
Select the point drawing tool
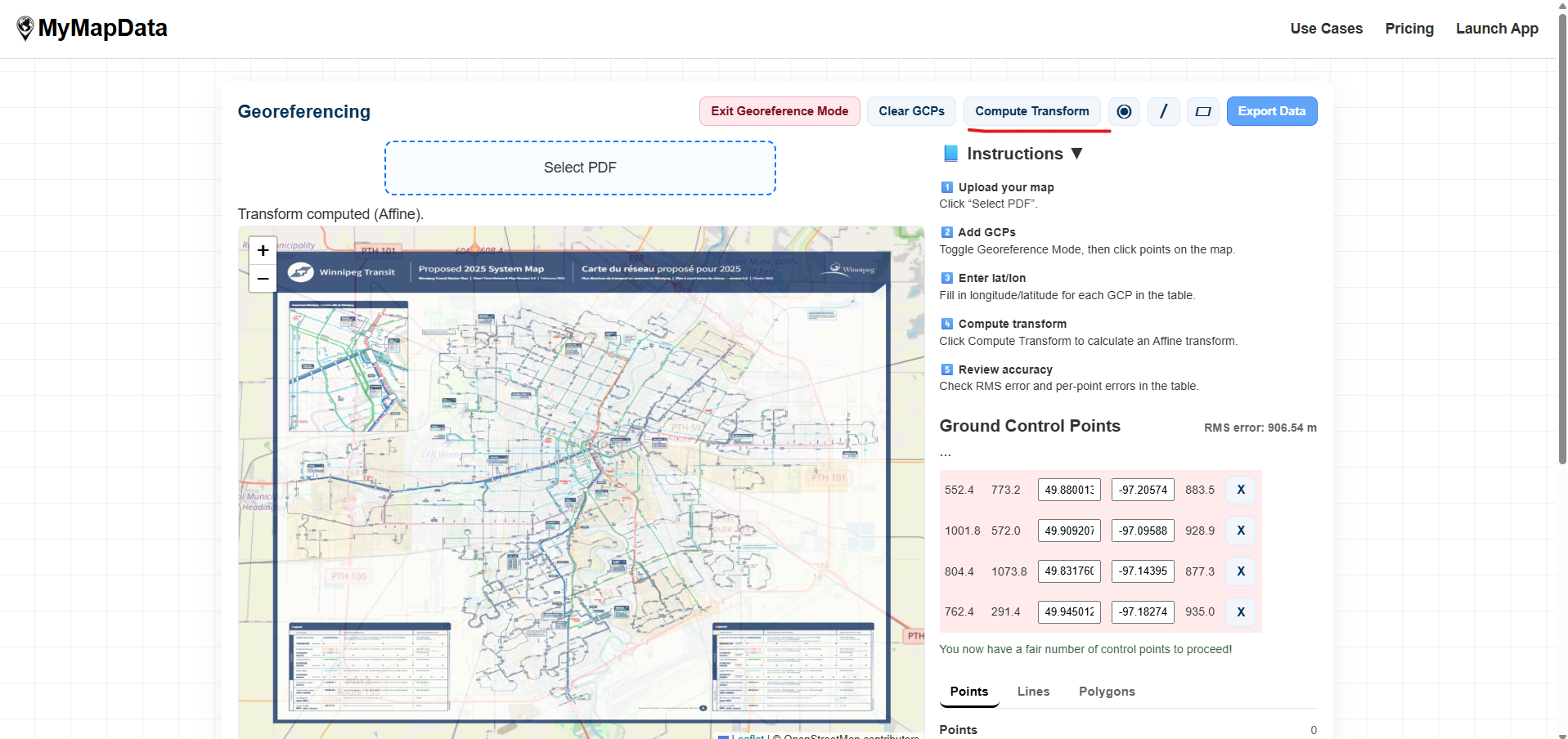point(1124,111)
